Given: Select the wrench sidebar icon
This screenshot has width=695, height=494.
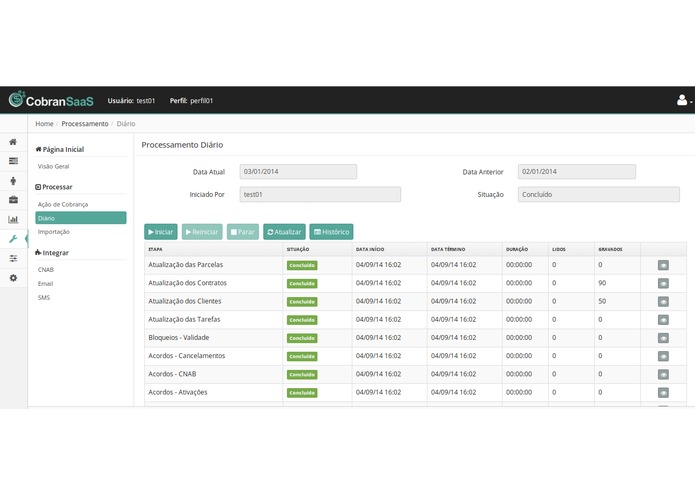Looking at the screenshot, I should pyautogui.click(x=13, y=239).
